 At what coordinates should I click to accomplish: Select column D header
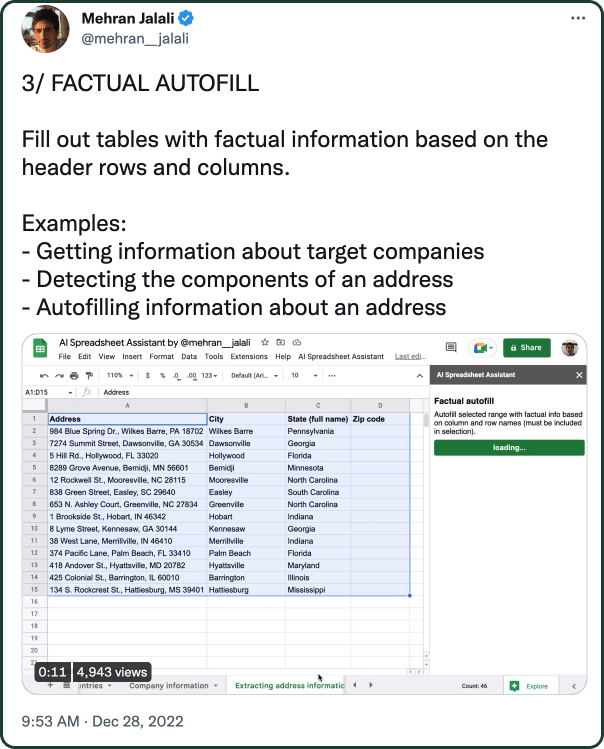click(380, 406)
